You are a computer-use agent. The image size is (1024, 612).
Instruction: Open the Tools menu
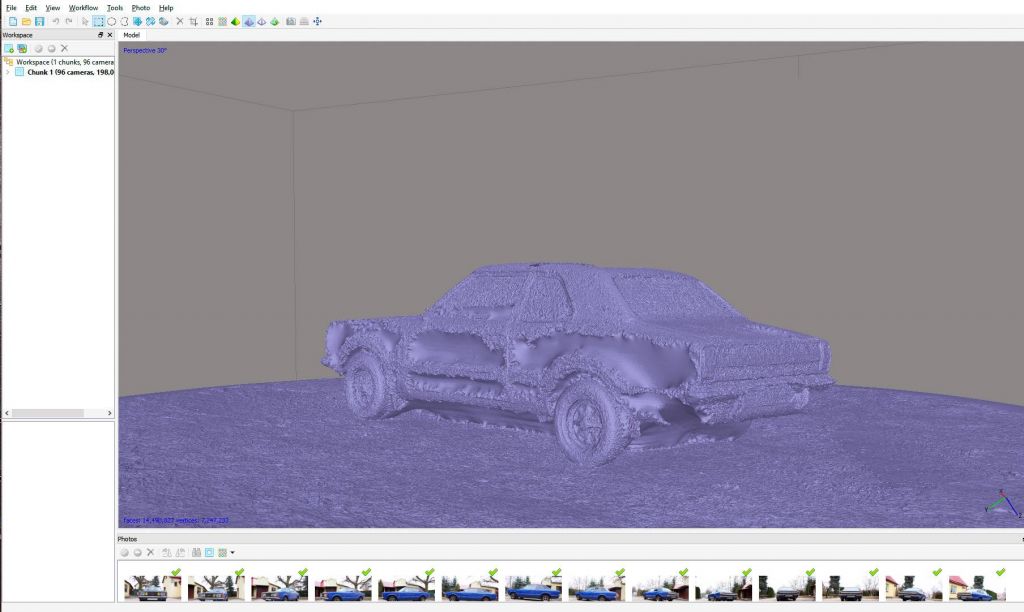[x=115, y=7]
